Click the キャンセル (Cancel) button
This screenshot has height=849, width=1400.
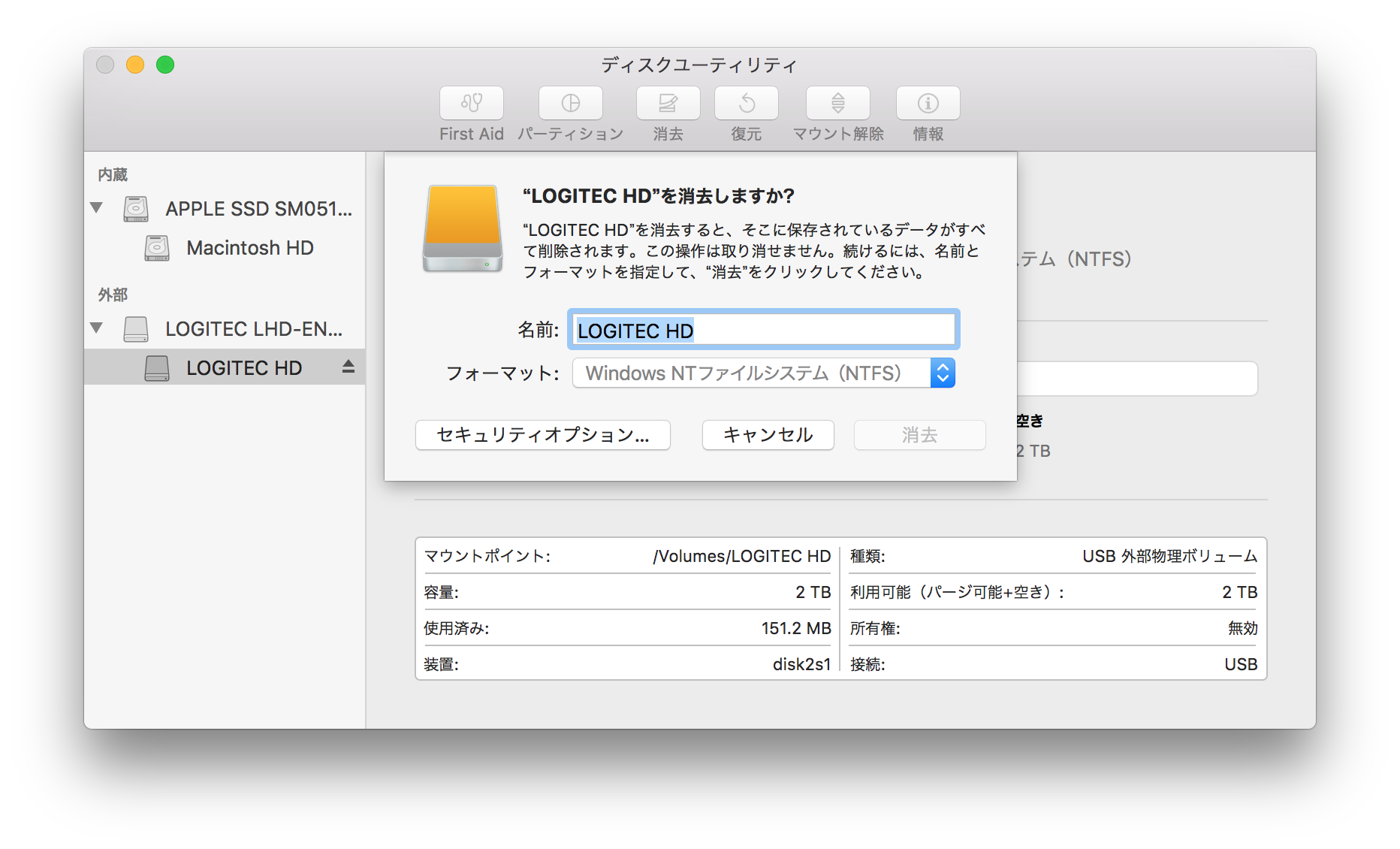[x=768, y=435]
